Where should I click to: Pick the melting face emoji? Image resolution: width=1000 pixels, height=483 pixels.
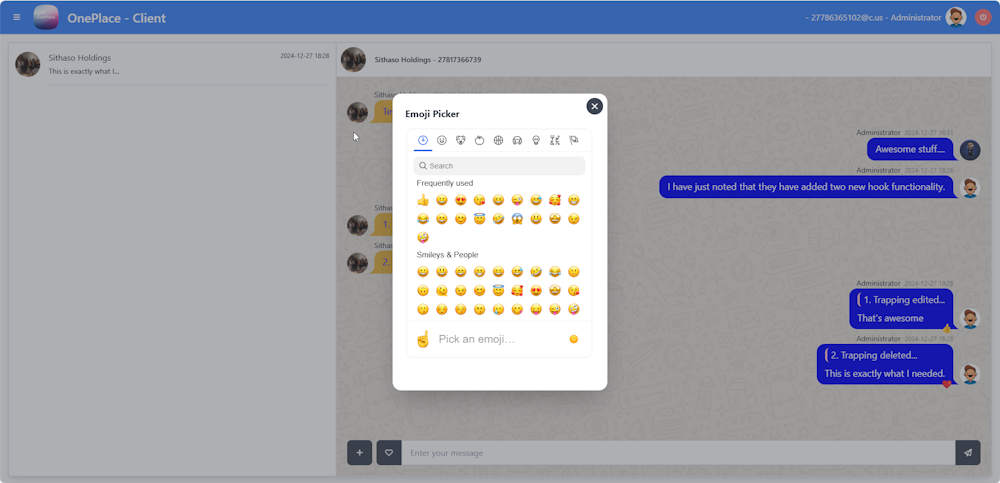click(x=442, y=290)
